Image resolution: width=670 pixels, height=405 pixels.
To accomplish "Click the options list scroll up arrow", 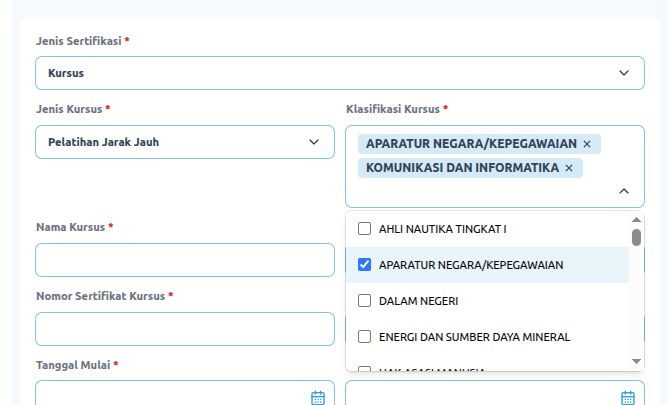I will 636,220.
